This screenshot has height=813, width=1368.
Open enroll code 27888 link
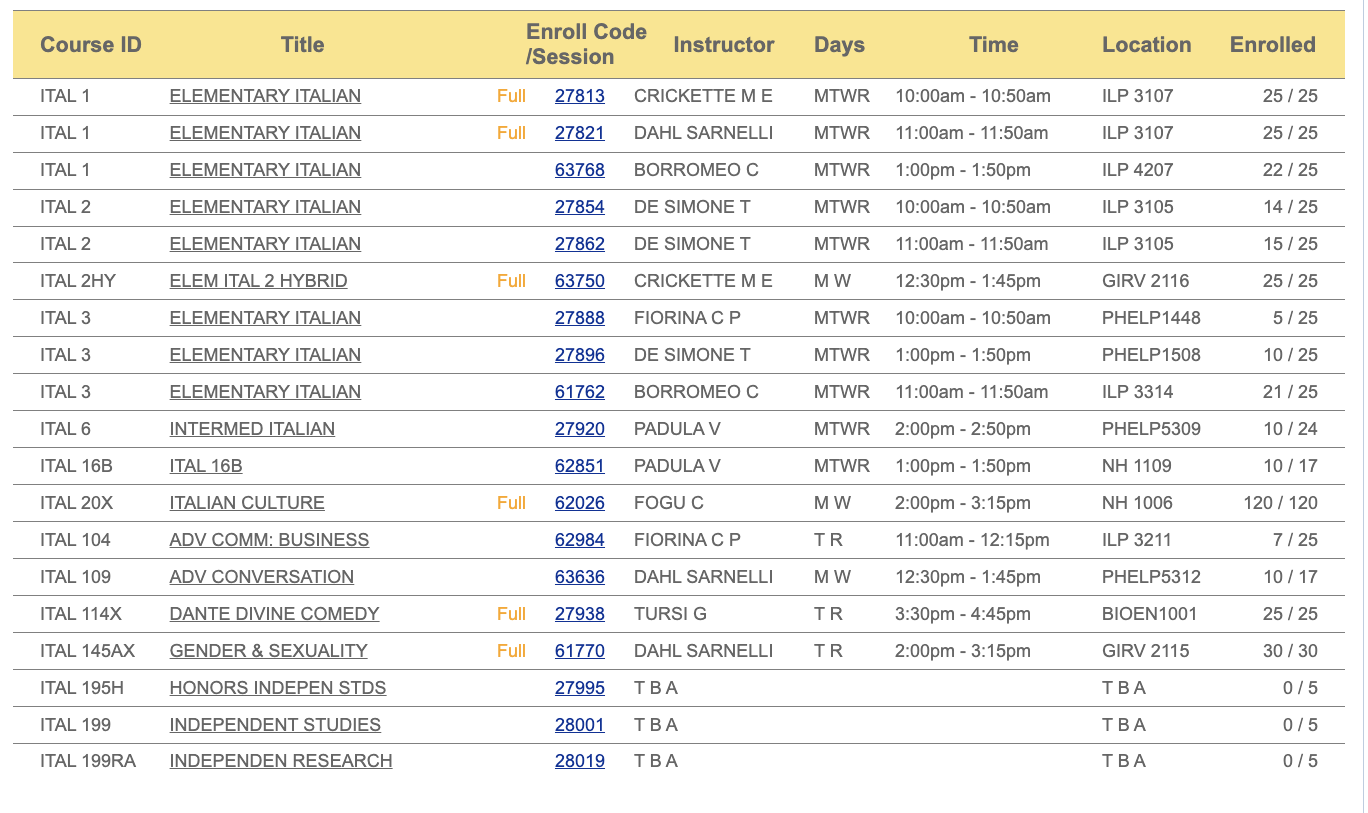[x=580, y=318]
